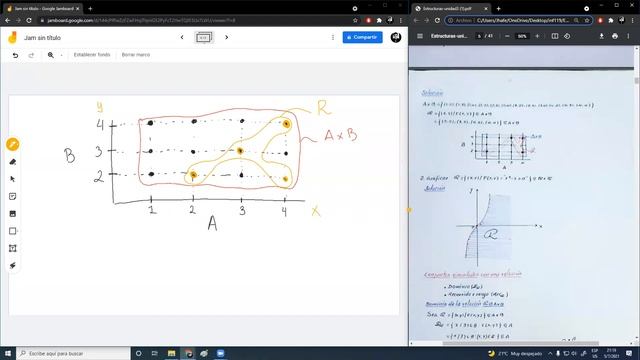Click PDF horizontal scrollbar
640x360 pixels.
(x=520, y=343)
